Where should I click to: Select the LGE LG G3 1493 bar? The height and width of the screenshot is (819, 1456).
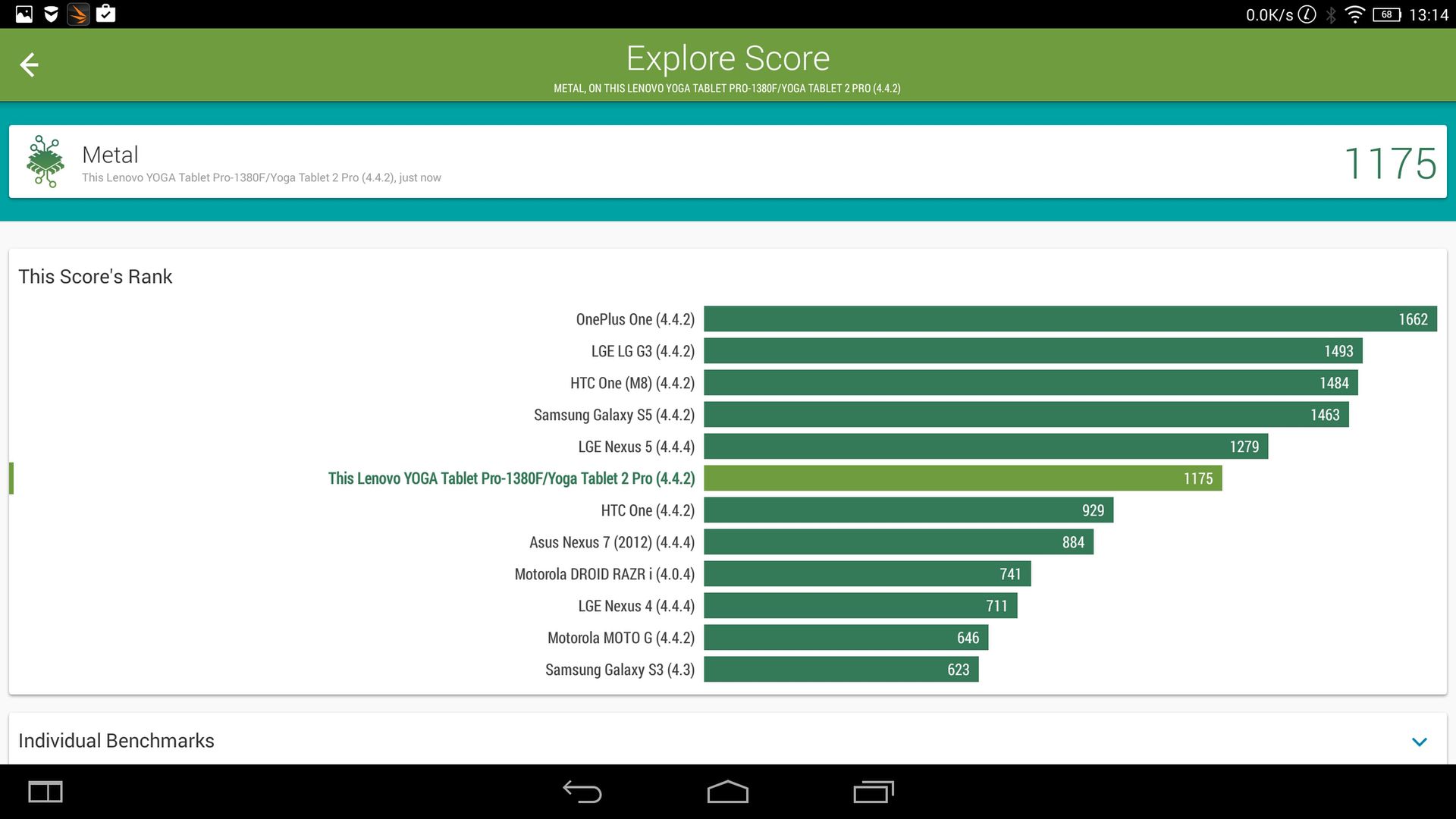click(1033, 351)
